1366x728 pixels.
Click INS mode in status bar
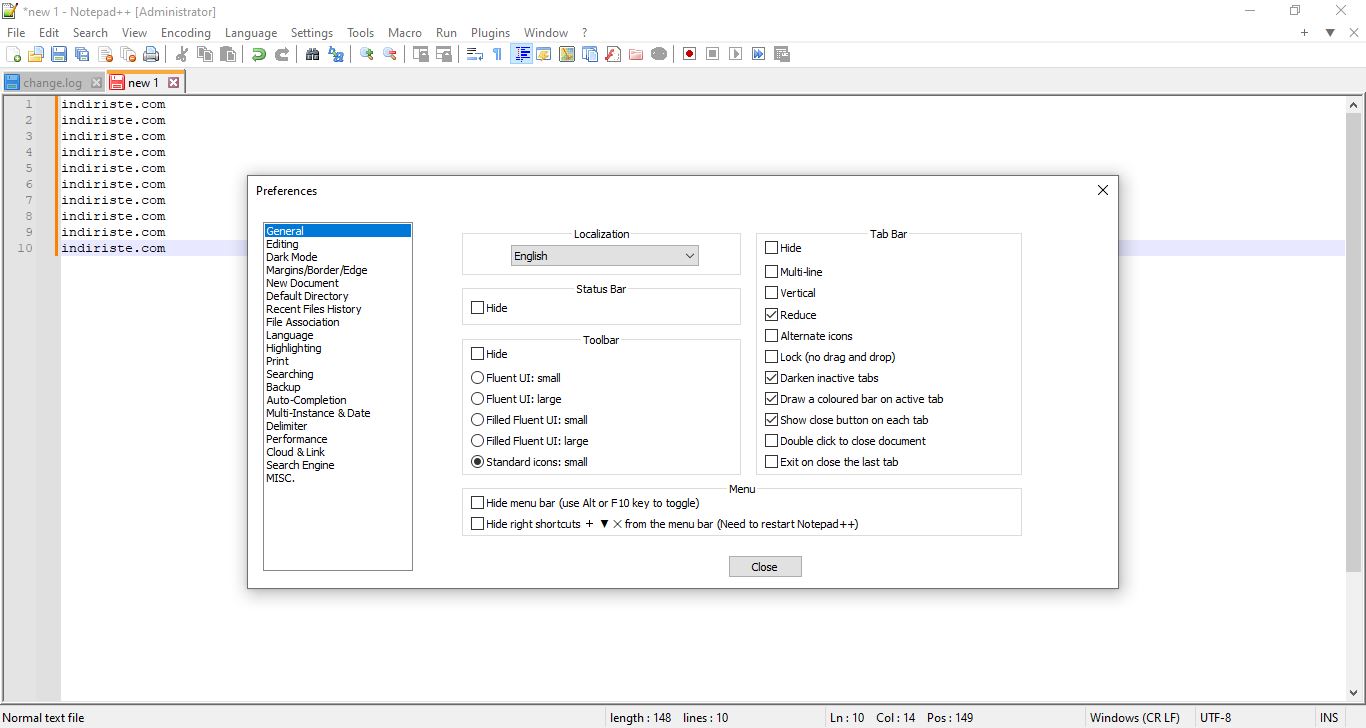click(1328, 717)
